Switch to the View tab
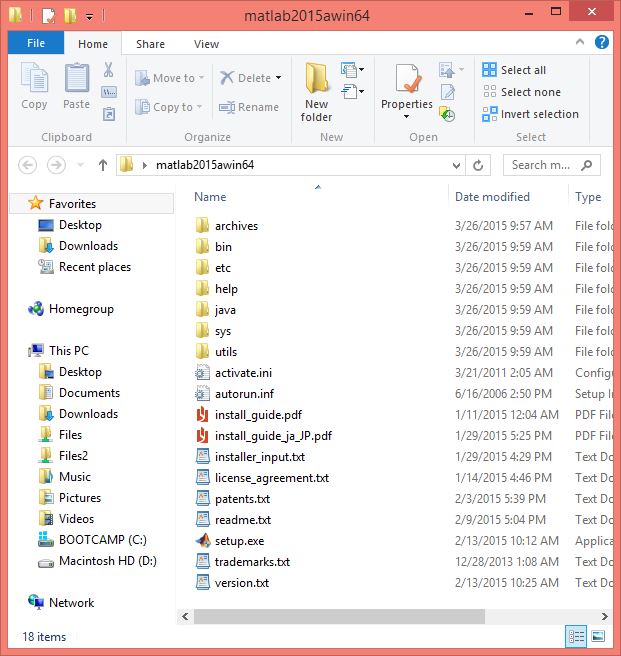The height and width of the screenshot is (656, 621). click(x=206, y=44)
